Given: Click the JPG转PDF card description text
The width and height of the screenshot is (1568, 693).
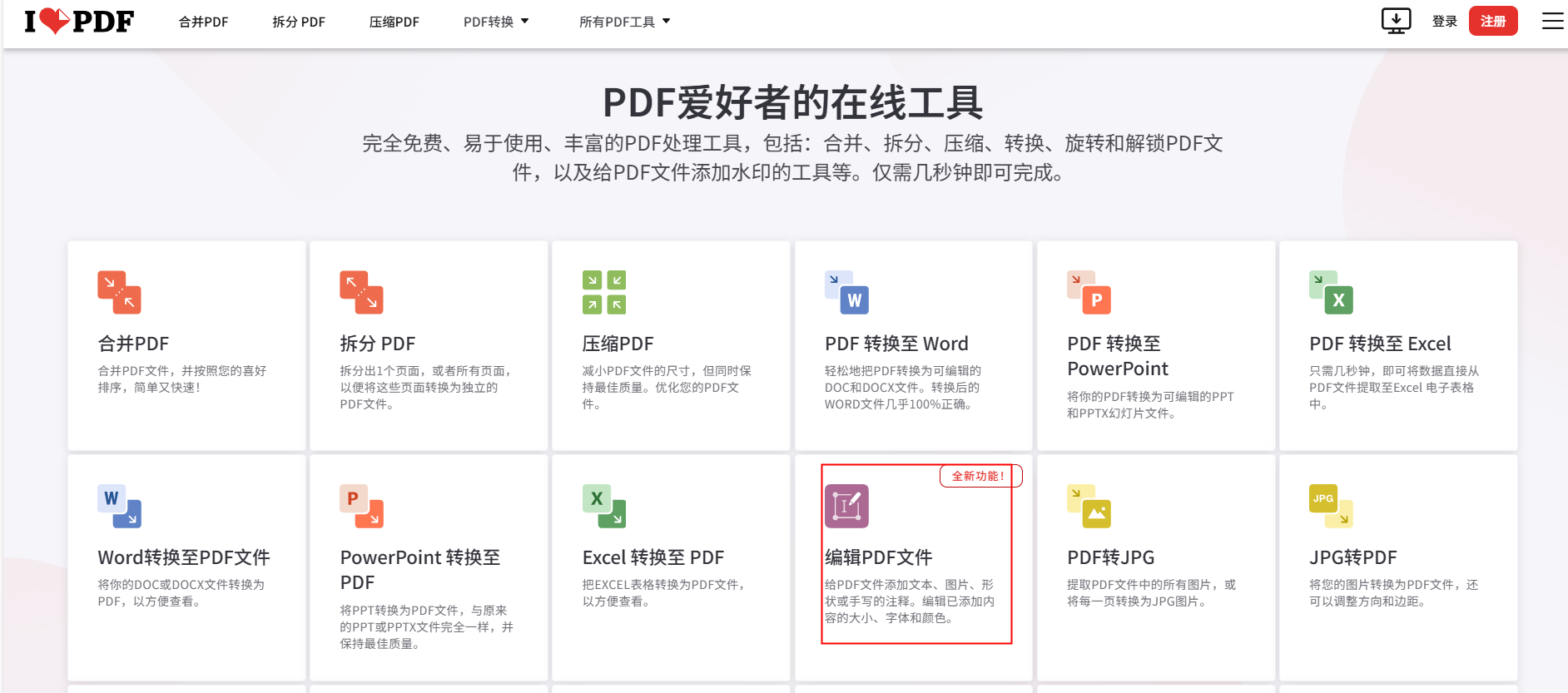Looking at the screenshot, I should pyautogui.click(x=1394, y=593).
